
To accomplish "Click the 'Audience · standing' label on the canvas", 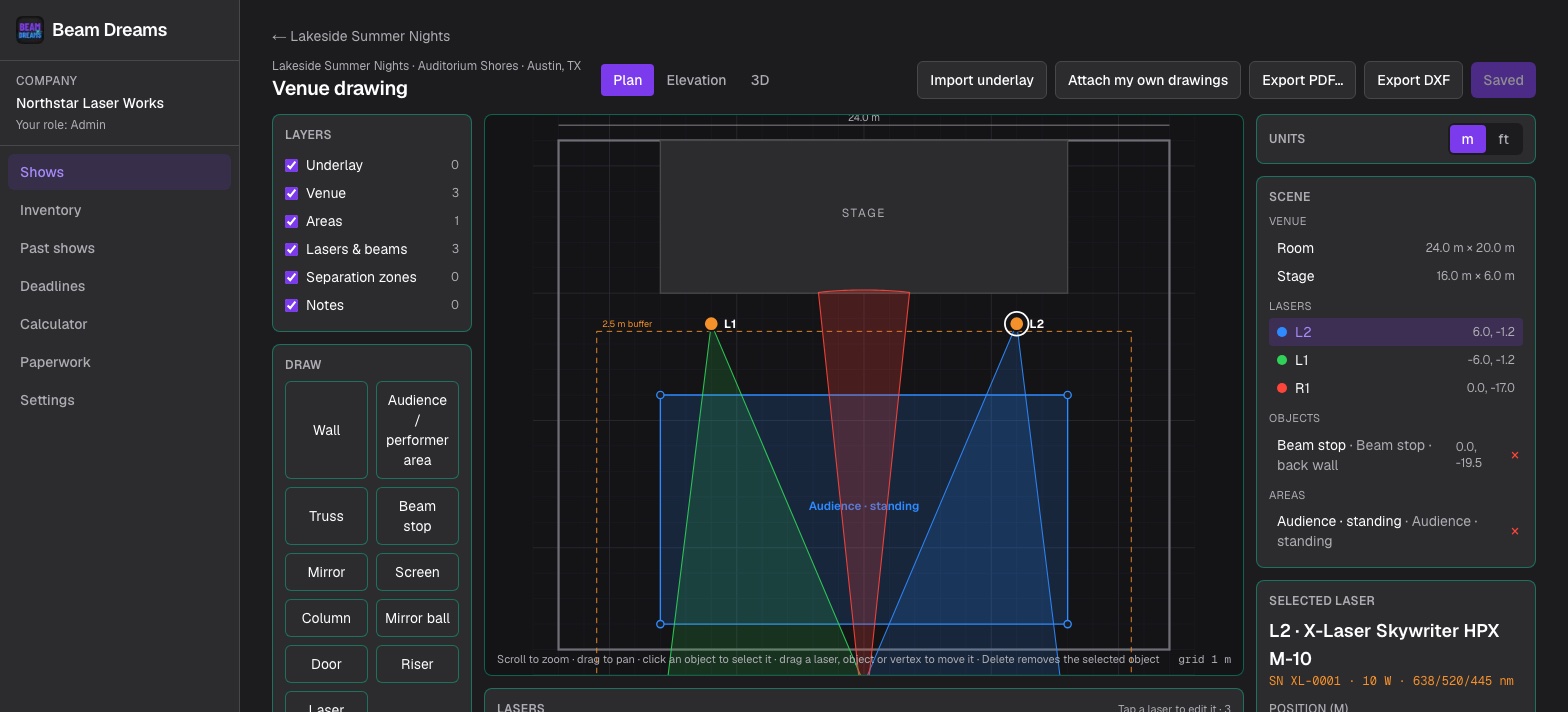I will [x=864, y=506].
